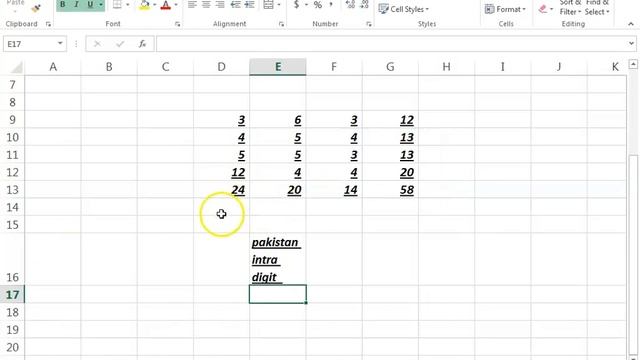Open Cell Styles gallery
The image size is (640, 360).
404,9
